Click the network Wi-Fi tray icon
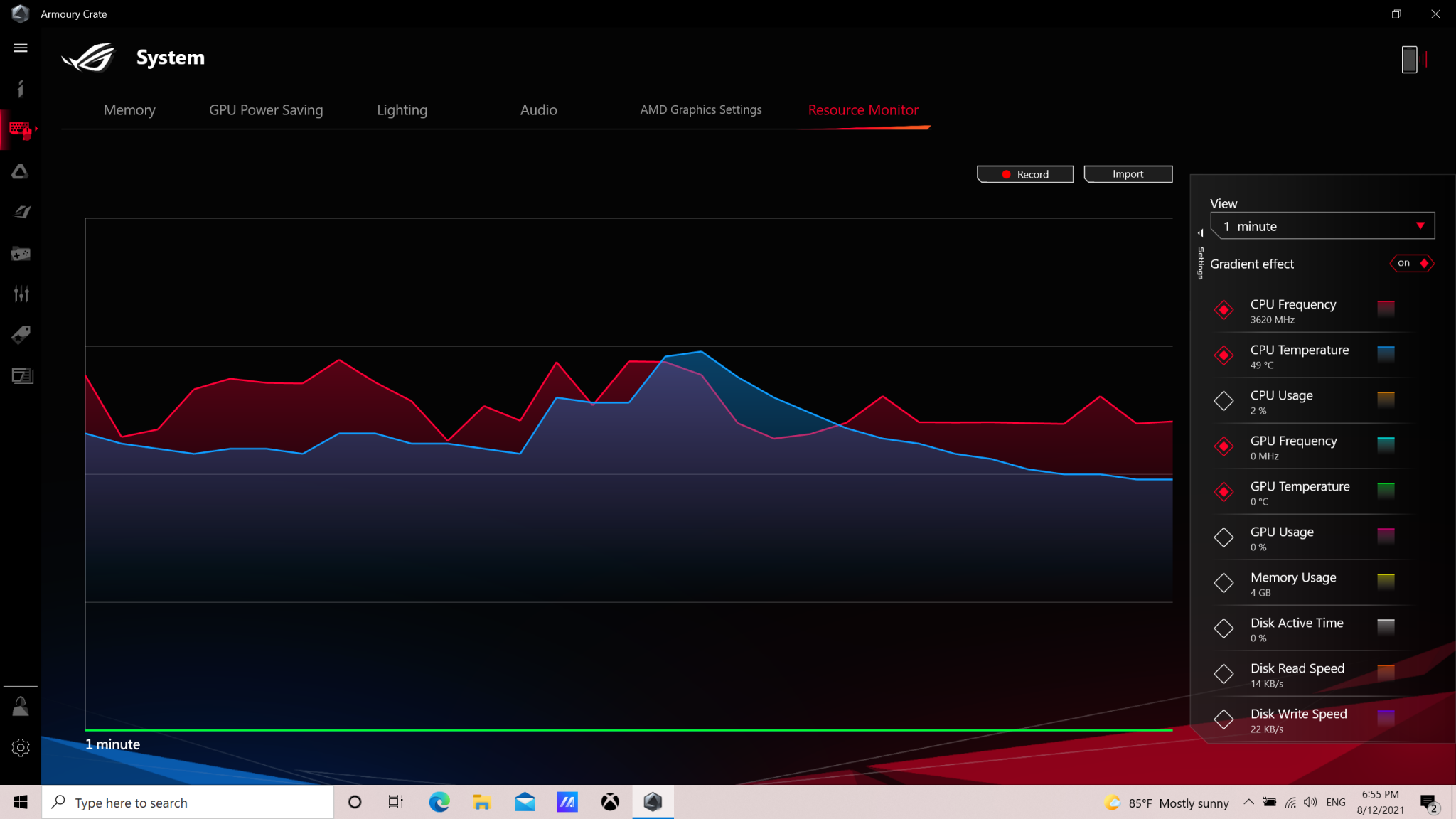 tap(1290, 802)
